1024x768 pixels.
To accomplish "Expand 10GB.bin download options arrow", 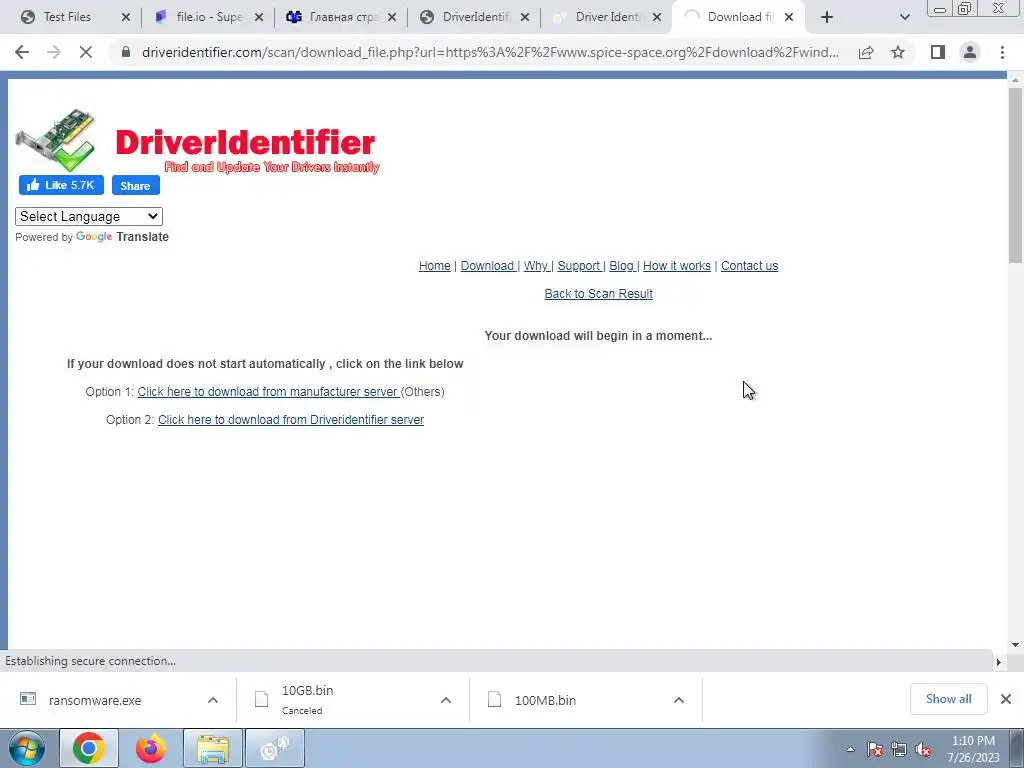I will tap(445, 700).
